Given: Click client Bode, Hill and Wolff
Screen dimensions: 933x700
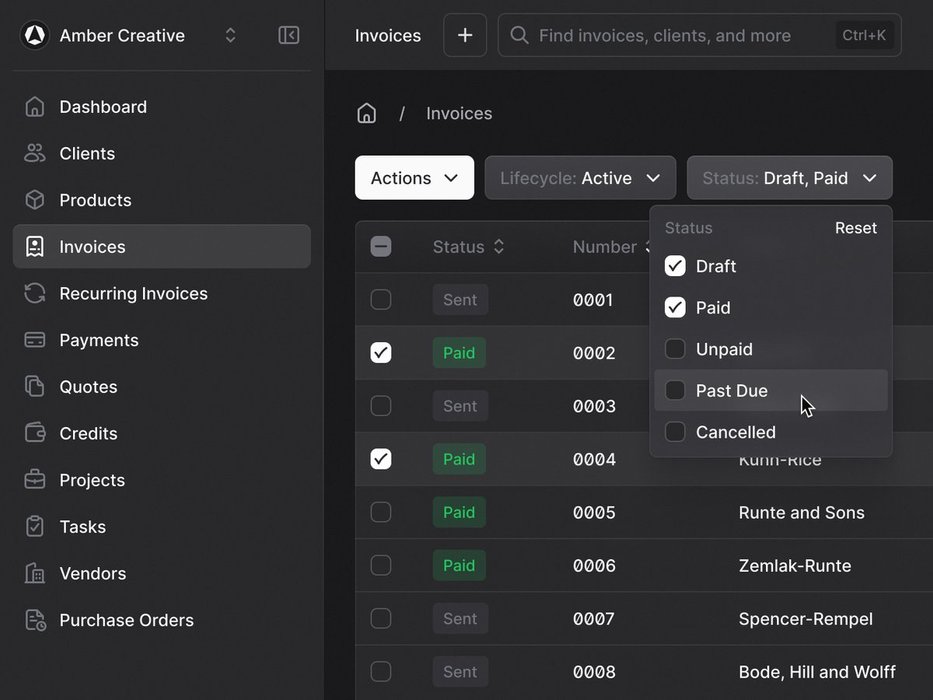Looking at the screenshot, I should pyautogui.click(x=816, y=672).
